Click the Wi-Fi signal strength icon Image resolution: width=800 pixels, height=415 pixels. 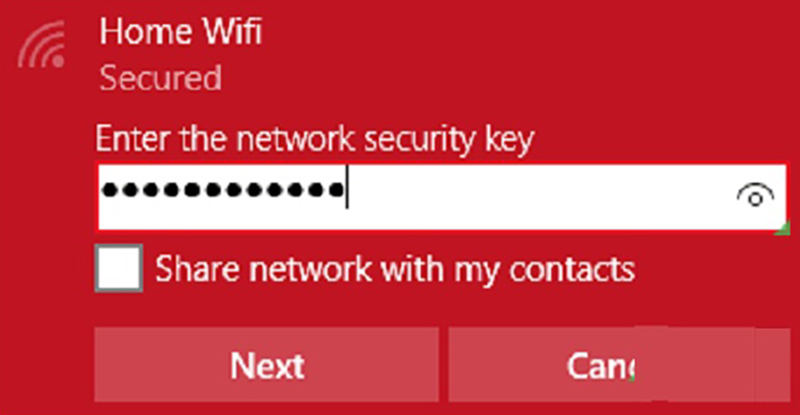pos(42,45)
